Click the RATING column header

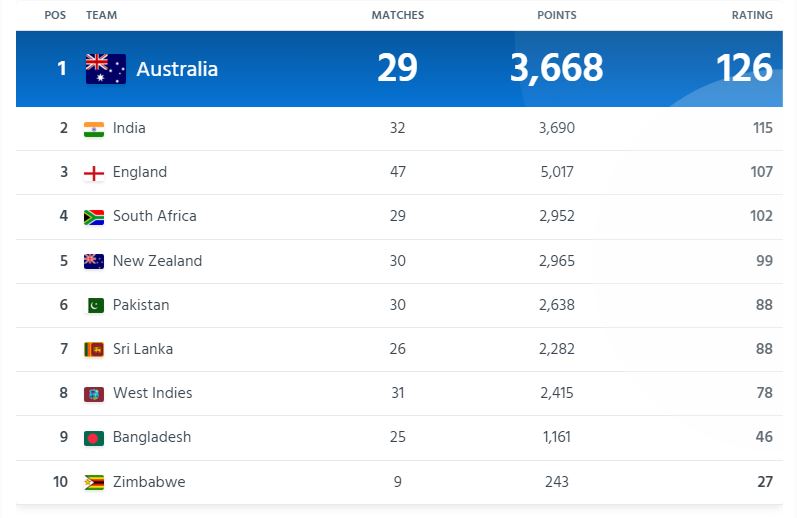(752, 15)
